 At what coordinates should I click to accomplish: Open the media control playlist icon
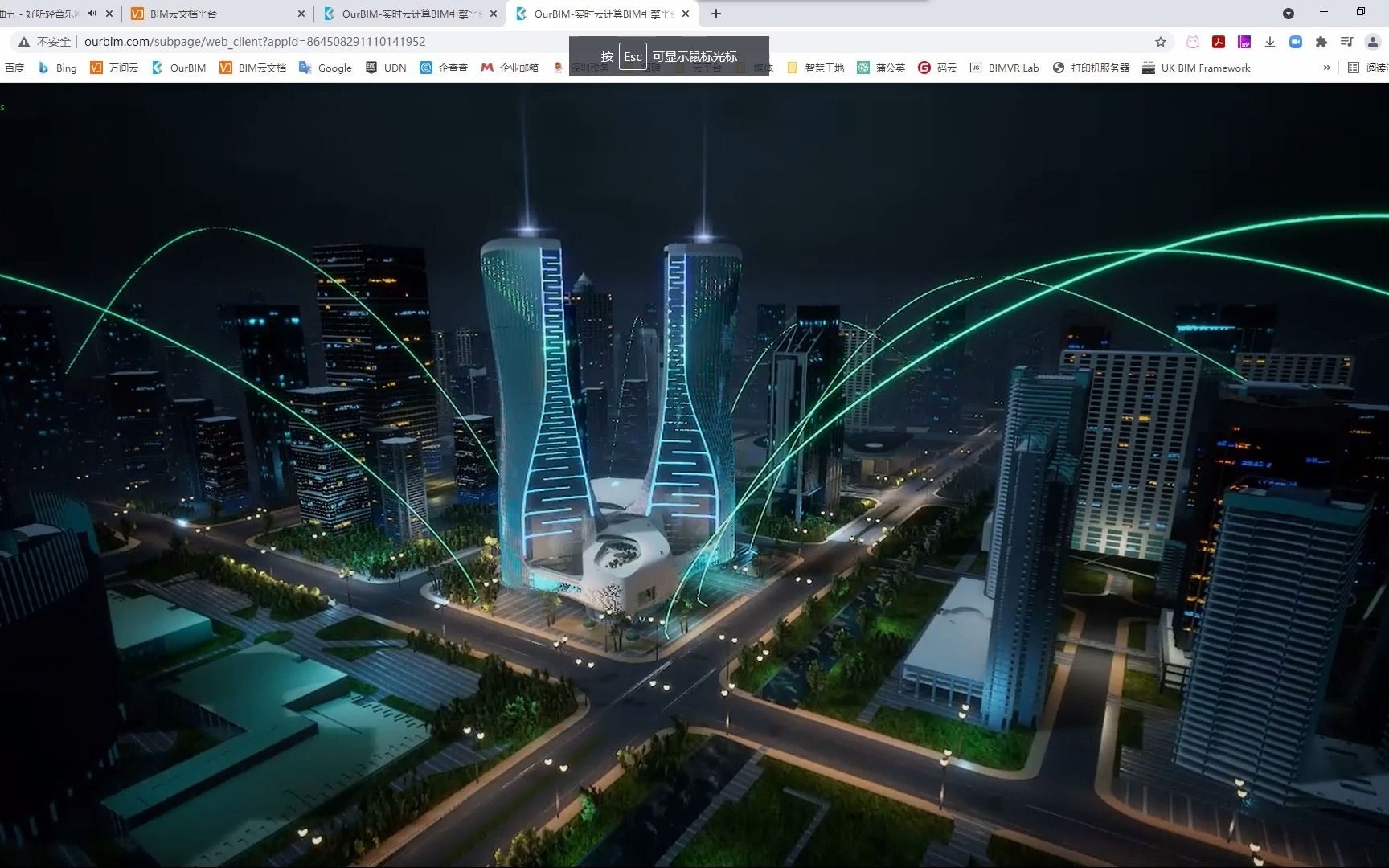(1346, 42)
